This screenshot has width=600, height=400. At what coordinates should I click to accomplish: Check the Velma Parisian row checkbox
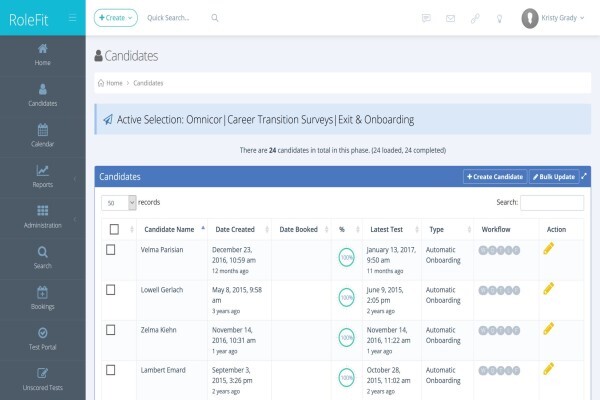click(111, 250)
